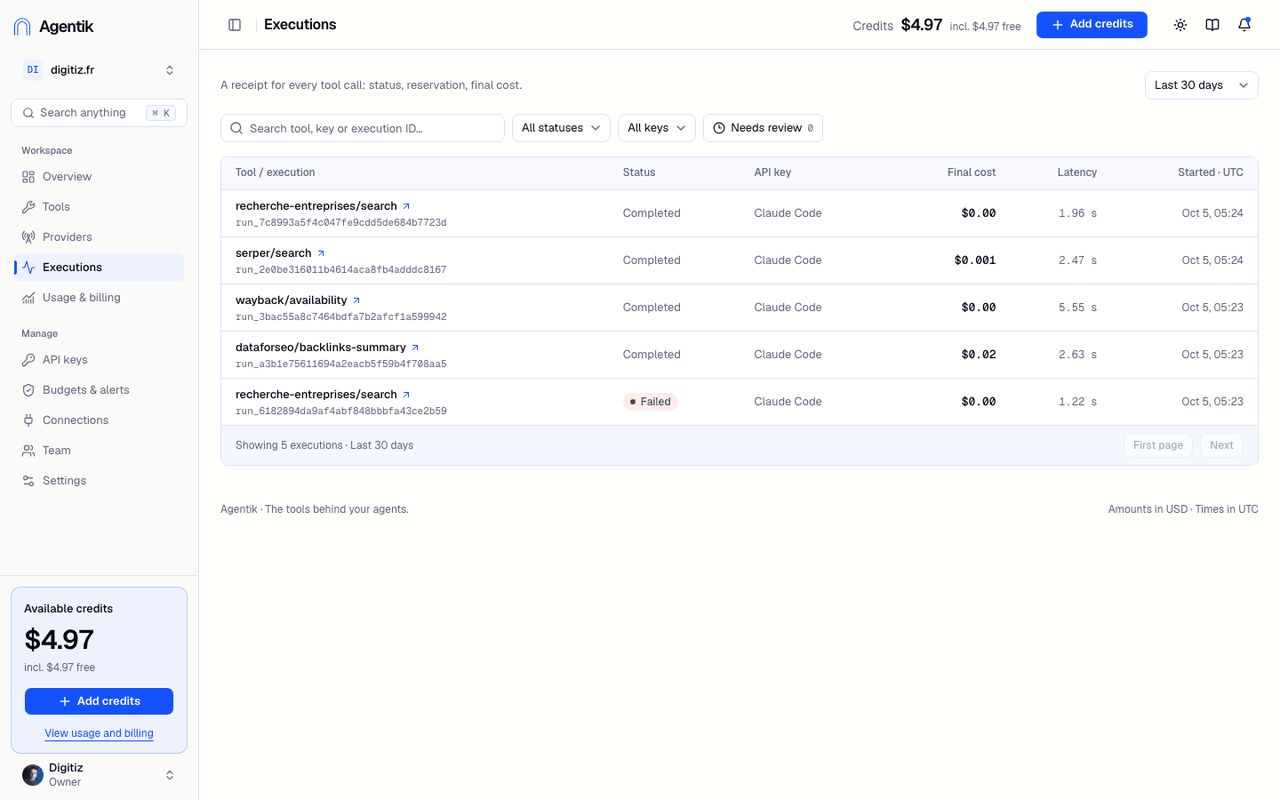Go to Overview in the sidebar

click(99, 177)
